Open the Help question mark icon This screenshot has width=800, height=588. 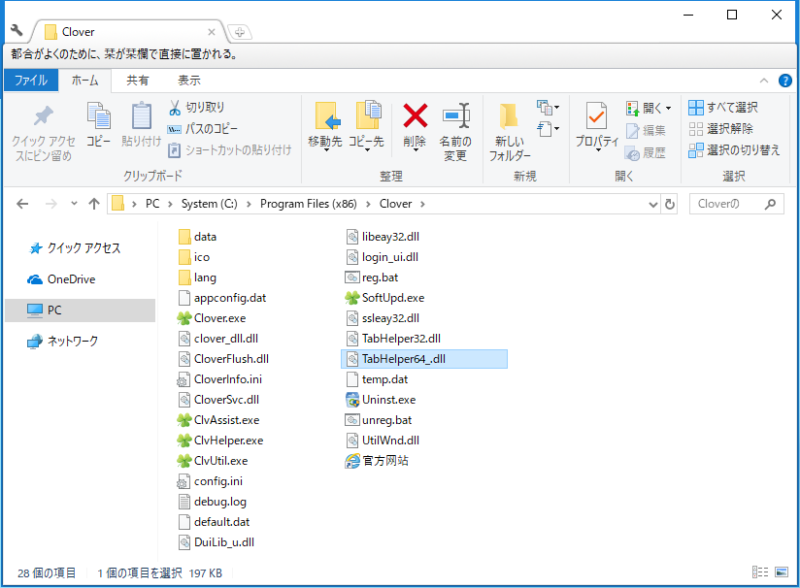click(784, 81)
